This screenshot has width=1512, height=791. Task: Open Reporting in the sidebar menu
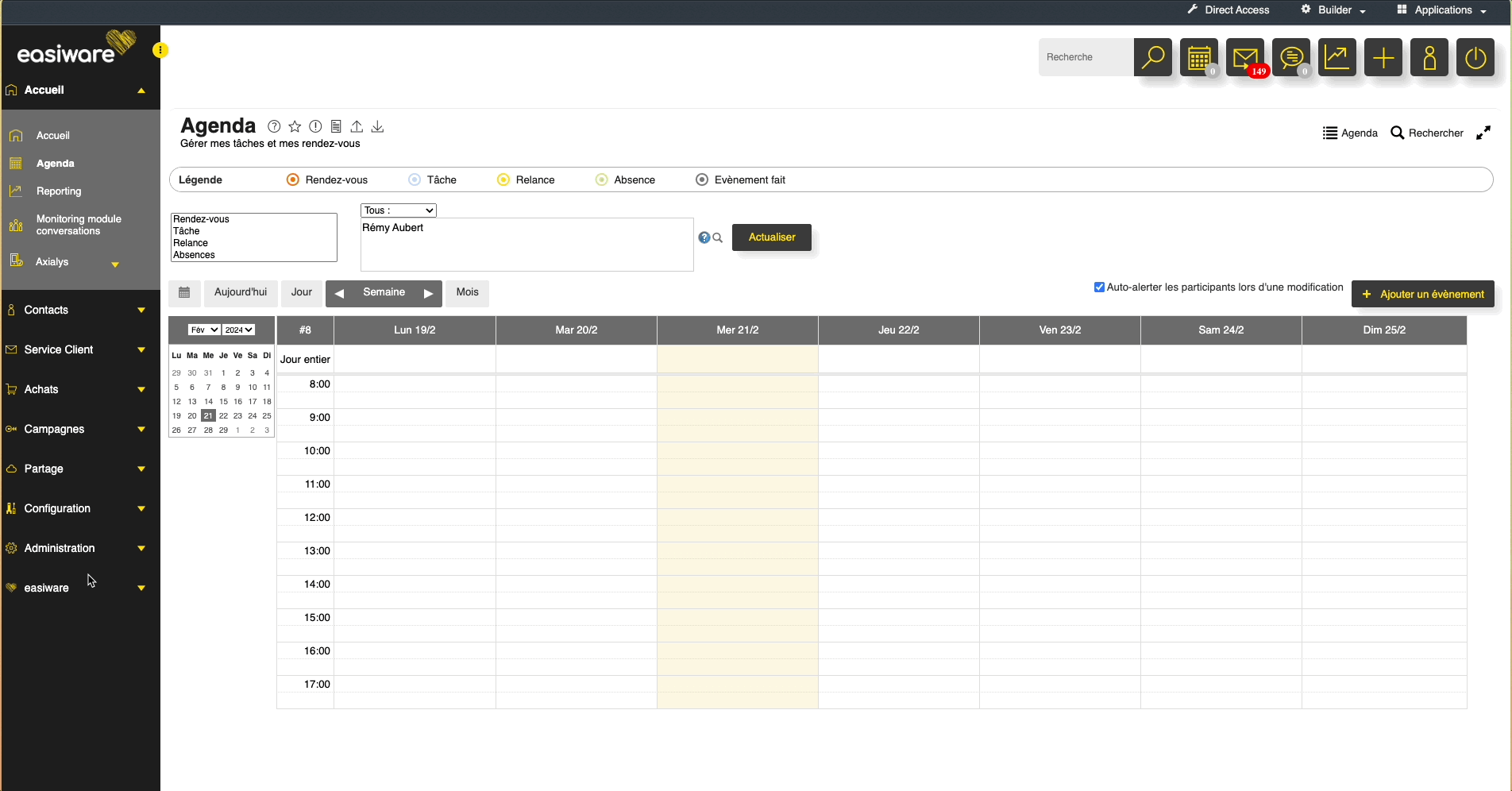(x=59, y=191)
